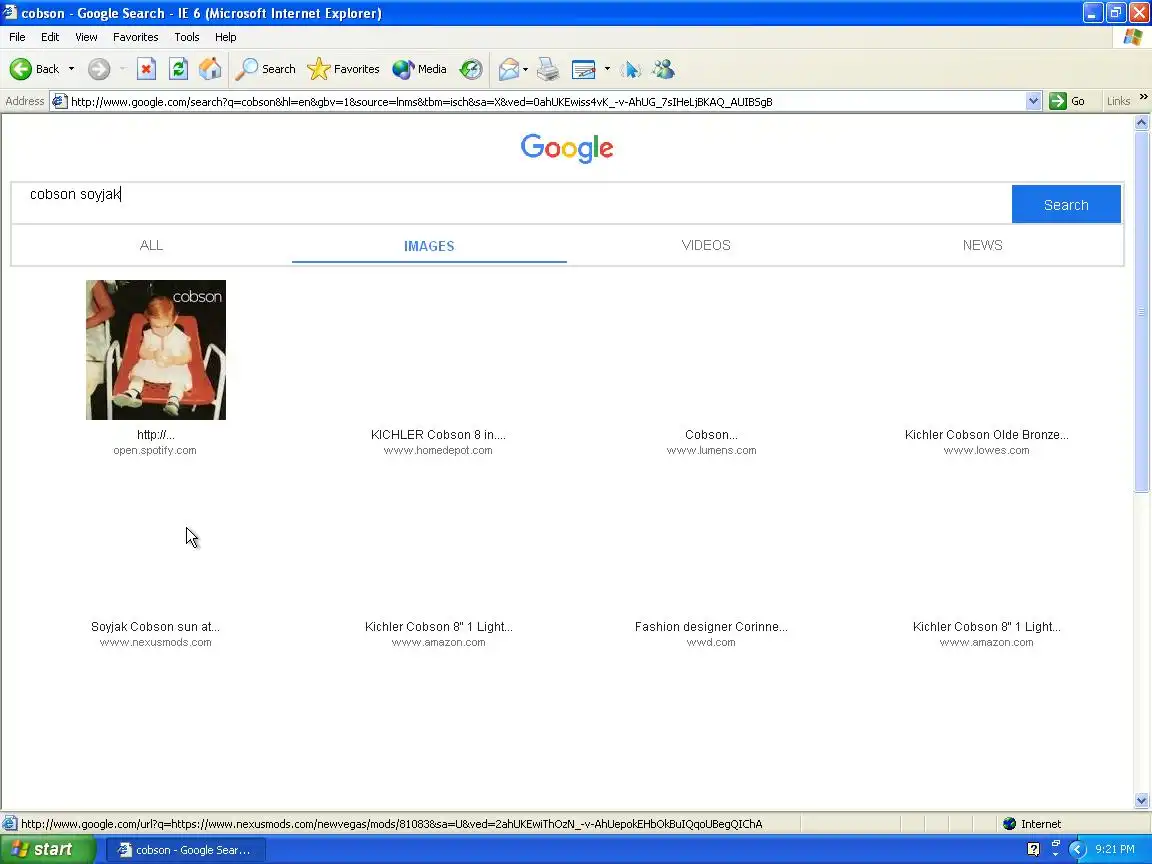
Task: Click the Internet zone globe in the status bar
Action: click(x=1009, y=824)
